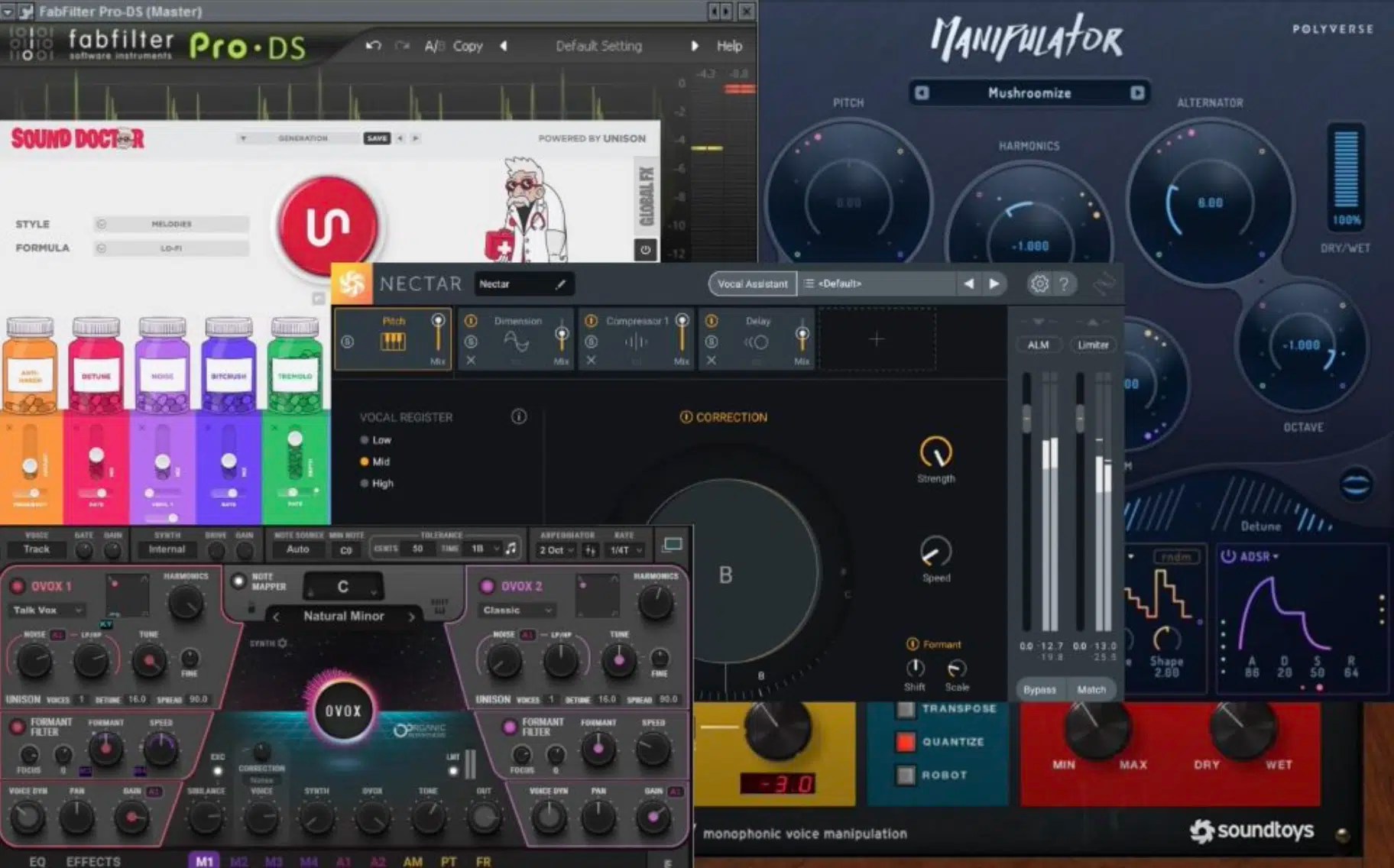Viewport: 1394px width, 868px height.
Task: Go to previous Manipulator preset
Action: [x=922, y=93]
